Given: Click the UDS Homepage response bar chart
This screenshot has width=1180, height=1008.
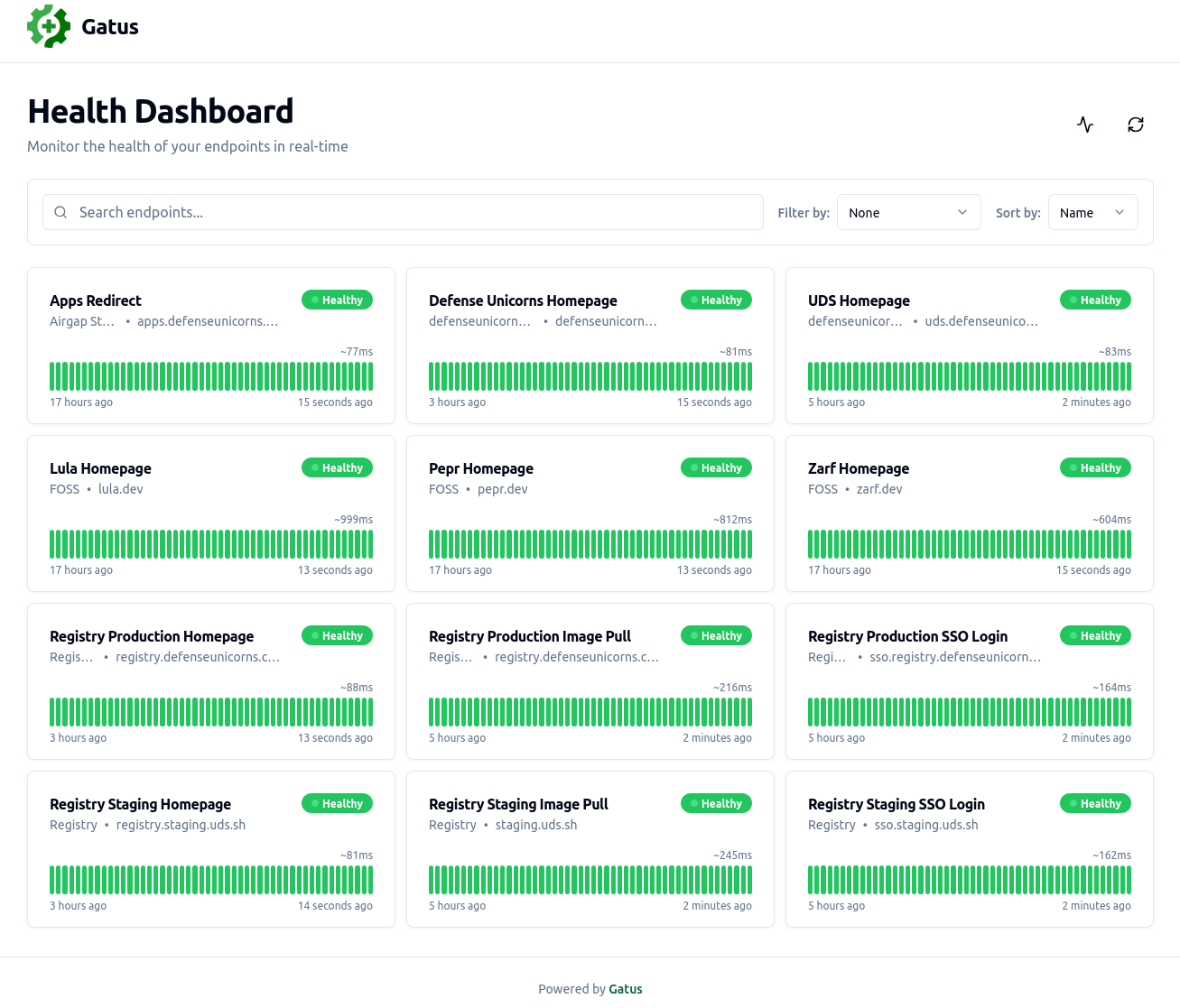Looking at the screenshot, I should pyautogui.click(x=969, y=376).
